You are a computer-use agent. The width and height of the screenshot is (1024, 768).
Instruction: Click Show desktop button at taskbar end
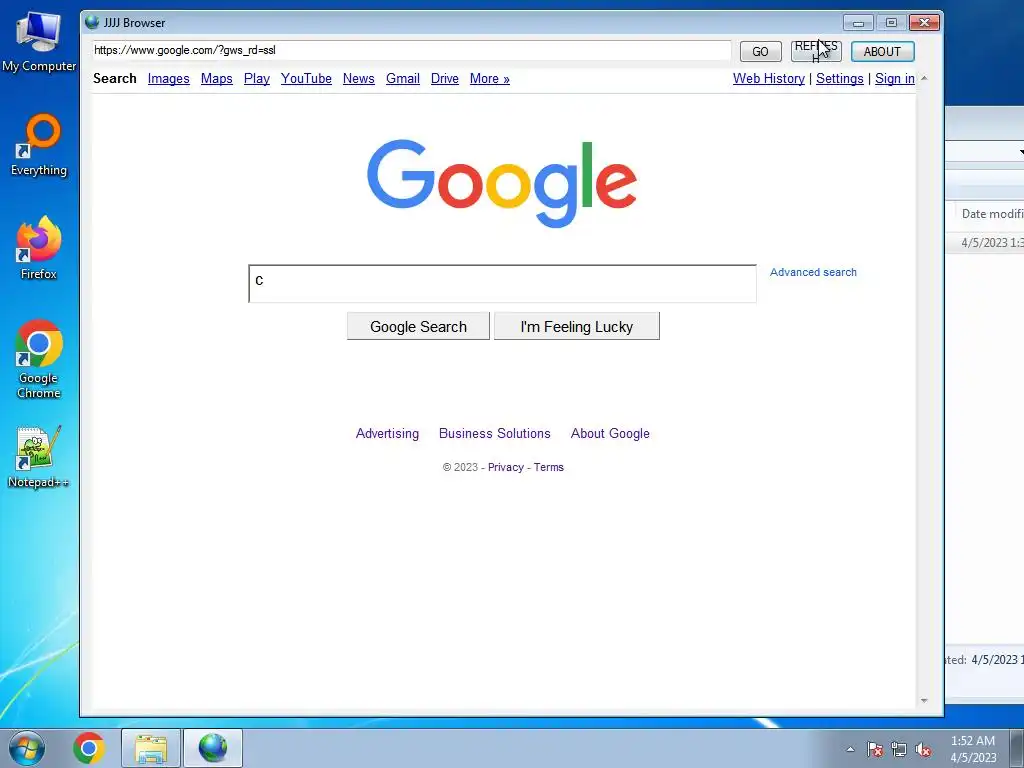1018,748
